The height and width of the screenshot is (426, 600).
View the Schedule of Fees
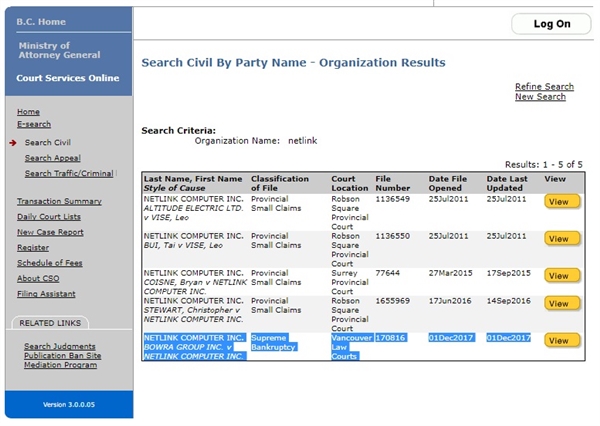point(50,263)
